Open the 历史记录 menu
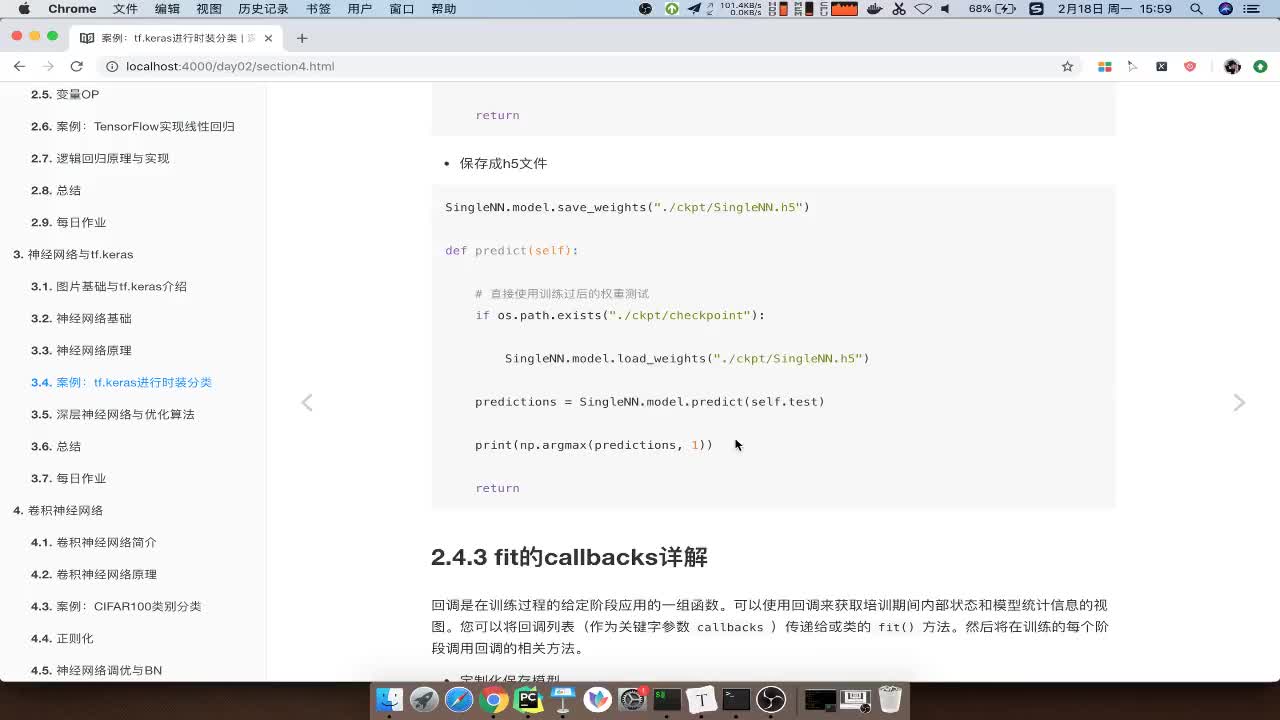 pyautogui.click(x=263, y=9)
